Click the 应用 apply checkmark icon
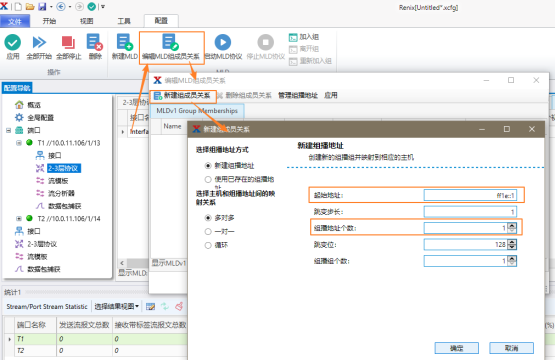 12,42
